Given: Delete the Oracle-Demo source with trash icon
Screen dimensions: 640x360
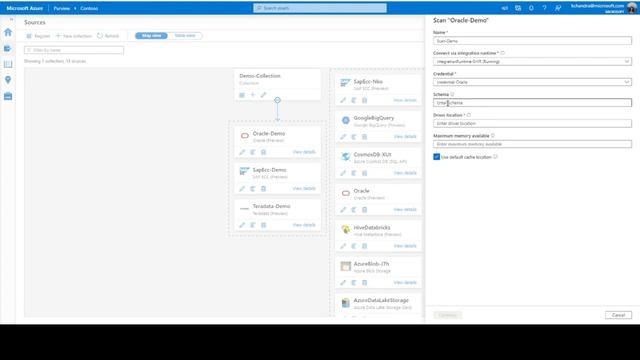Looking at the screenshot, I should click(x=263, y=152).
